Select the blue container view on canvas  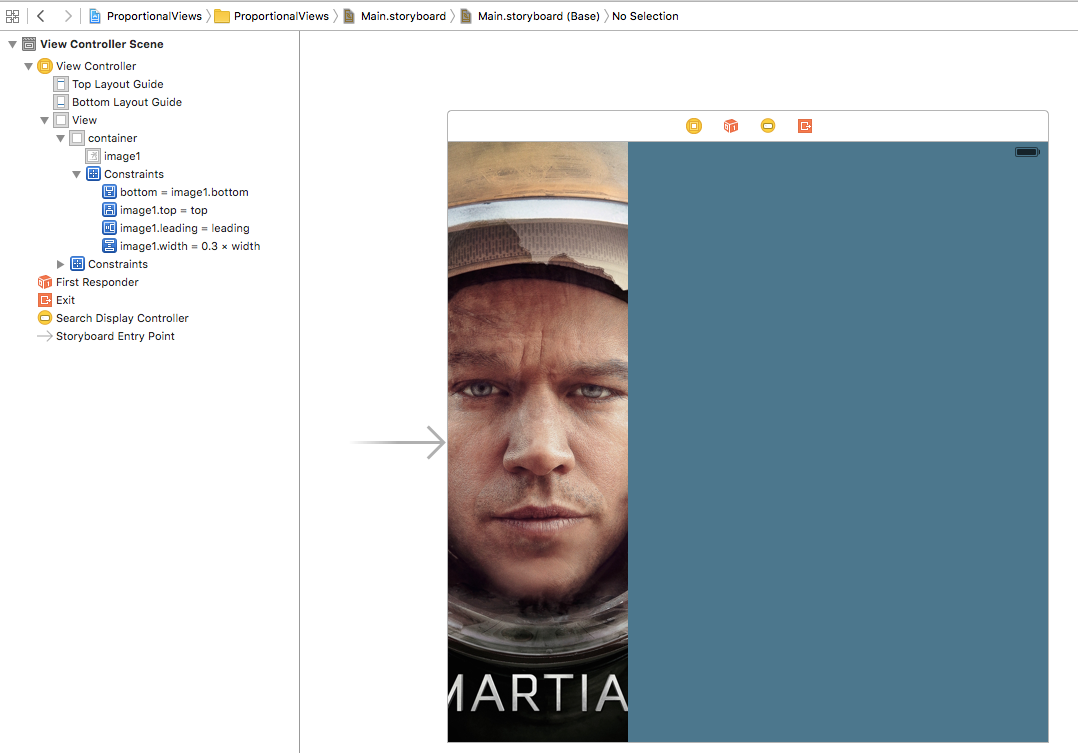tap(838, 441)
